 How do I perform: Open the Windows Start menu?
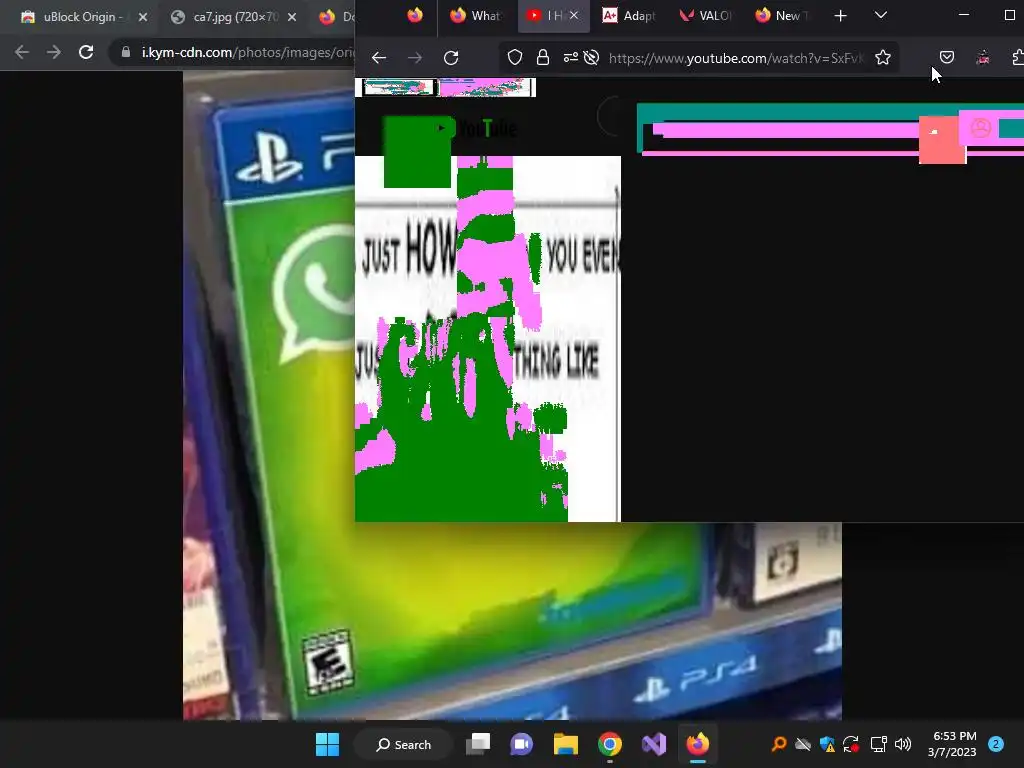click(327, 744)
